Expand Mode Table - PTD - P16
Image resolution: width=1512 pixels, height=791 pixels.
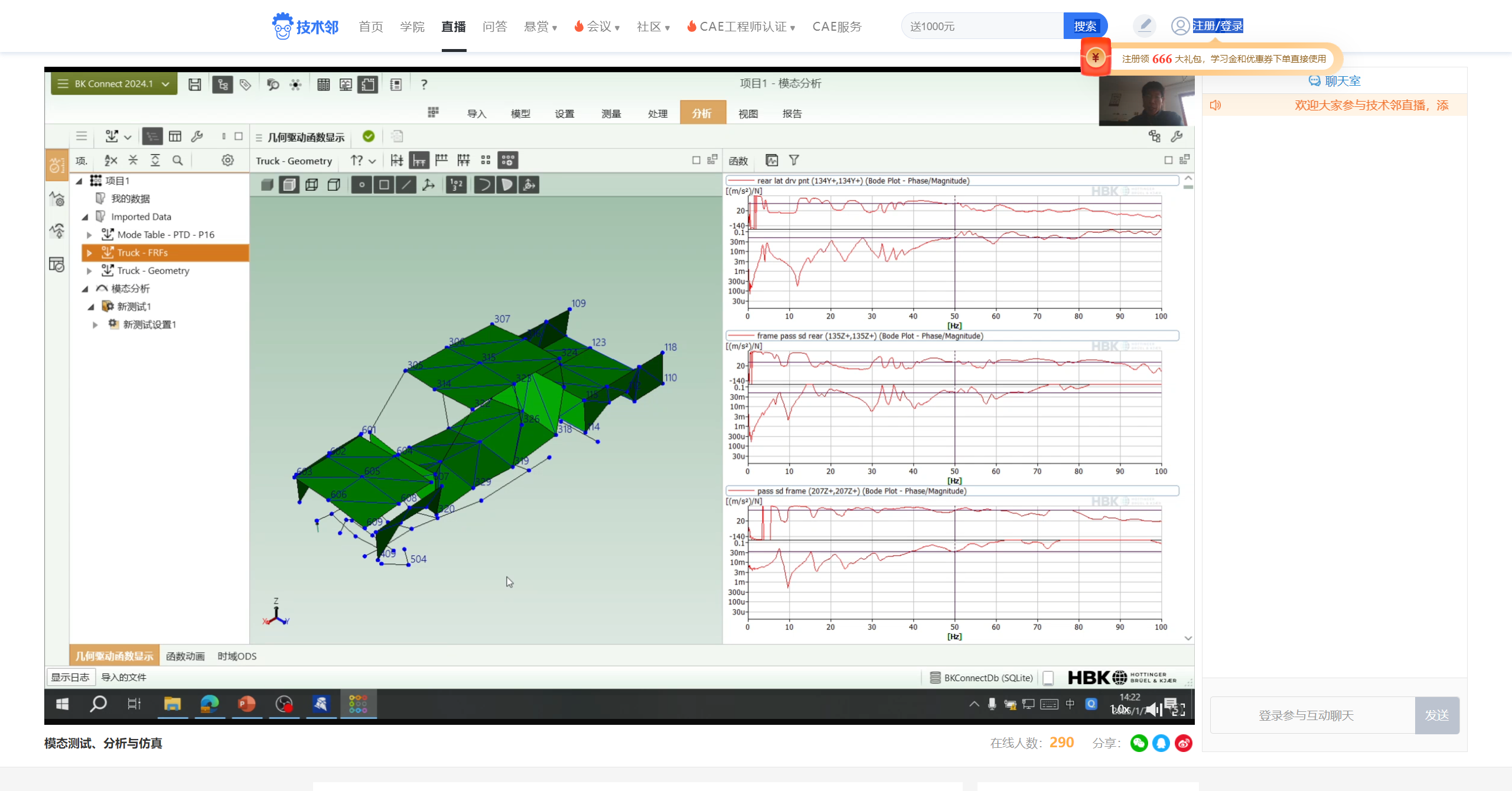(89, 235)
